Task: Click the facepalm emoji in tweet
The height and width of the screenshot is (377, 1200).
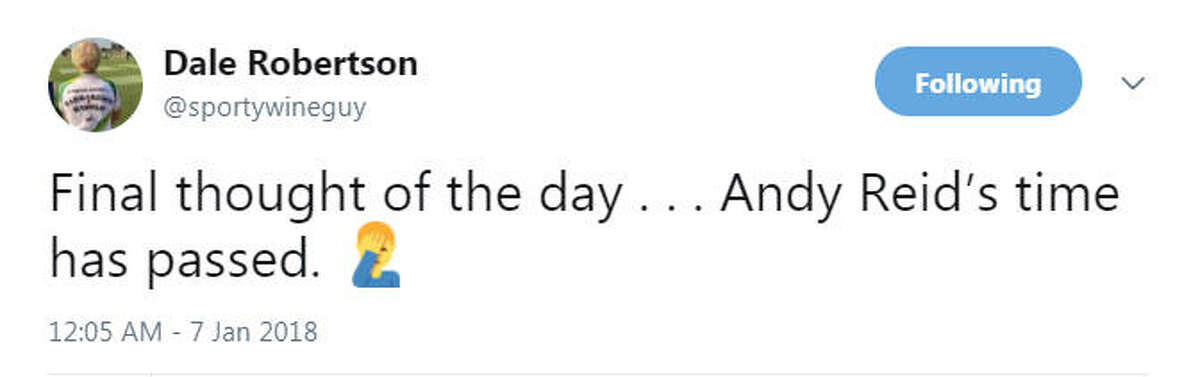Action: tap(377, 257)
